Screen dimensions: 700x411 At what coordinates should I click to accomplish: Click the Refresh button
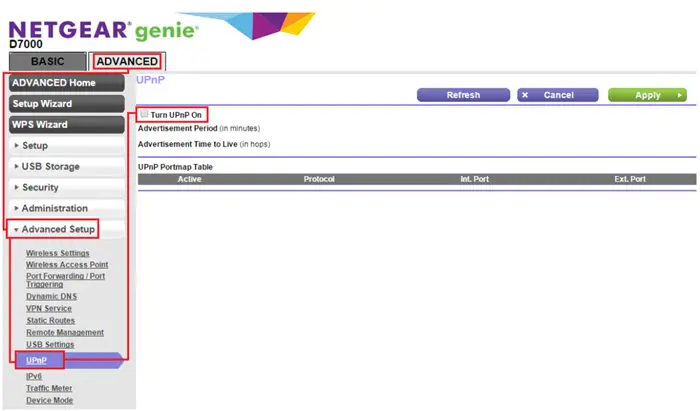click(463, 95)
